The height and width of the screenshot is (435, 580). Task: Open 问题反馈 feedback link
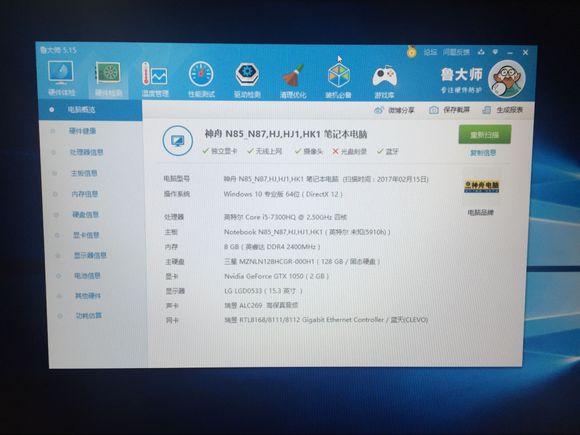pyautogui.click(x=456, y=52)
